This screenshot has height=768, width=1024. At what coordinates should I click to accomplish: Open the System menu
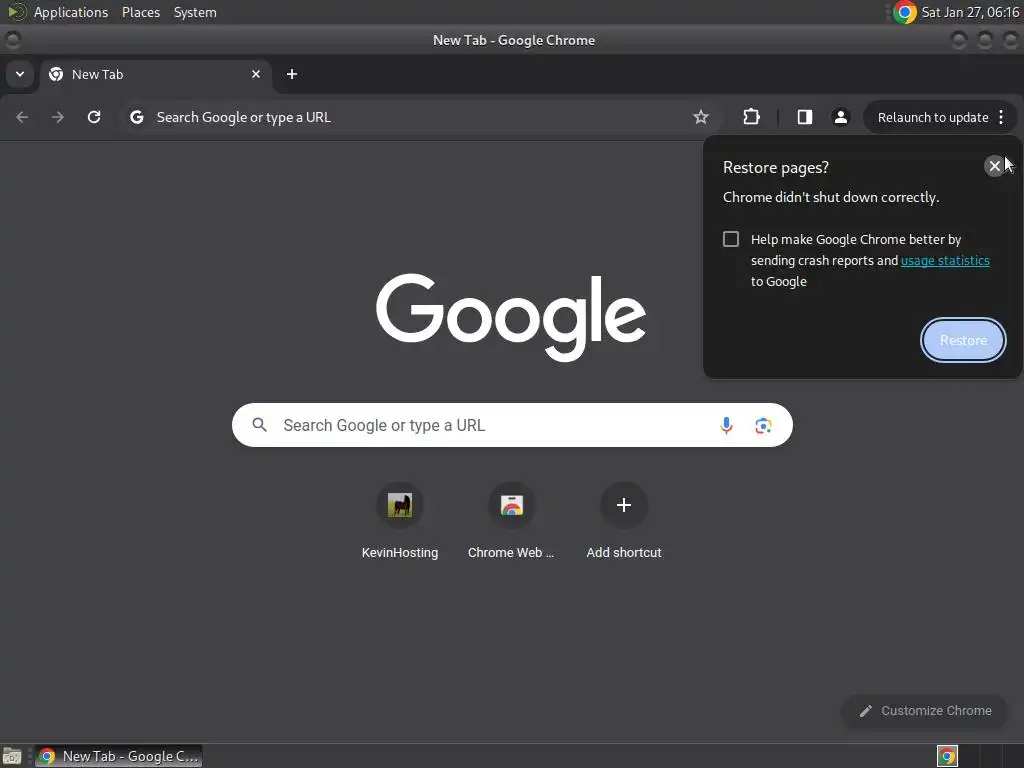[195, 12]
